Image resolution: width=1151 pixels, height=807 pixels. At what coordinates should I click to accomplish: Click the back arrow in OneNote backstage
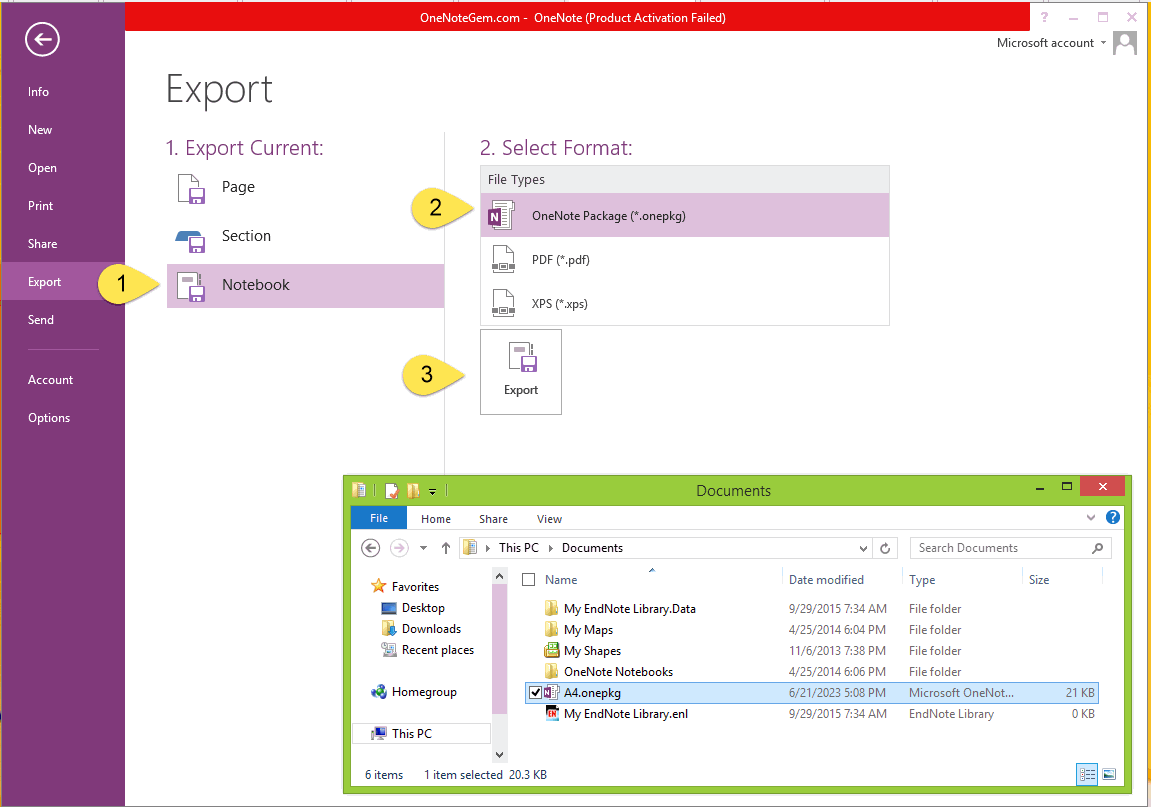click(43, 40)
